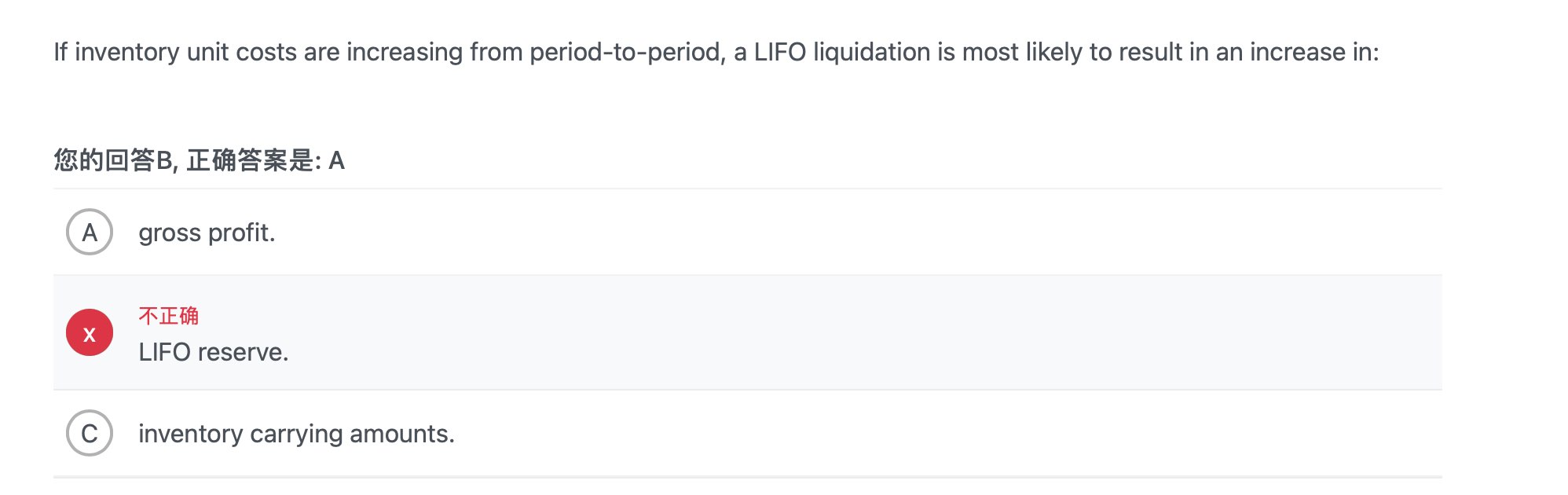Click the words 'LIFO liquidation' in the question
The height and width of the screenshot is (495, 1568).
click(842, 52)
